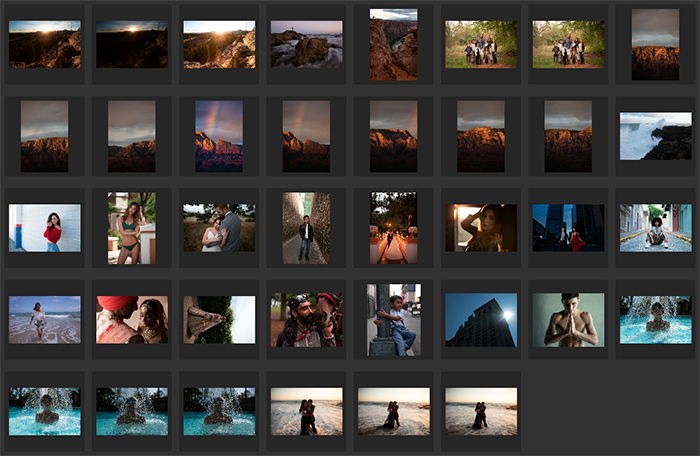
Task: Select the vertical canyon river photo
Action: pos(394,45)
